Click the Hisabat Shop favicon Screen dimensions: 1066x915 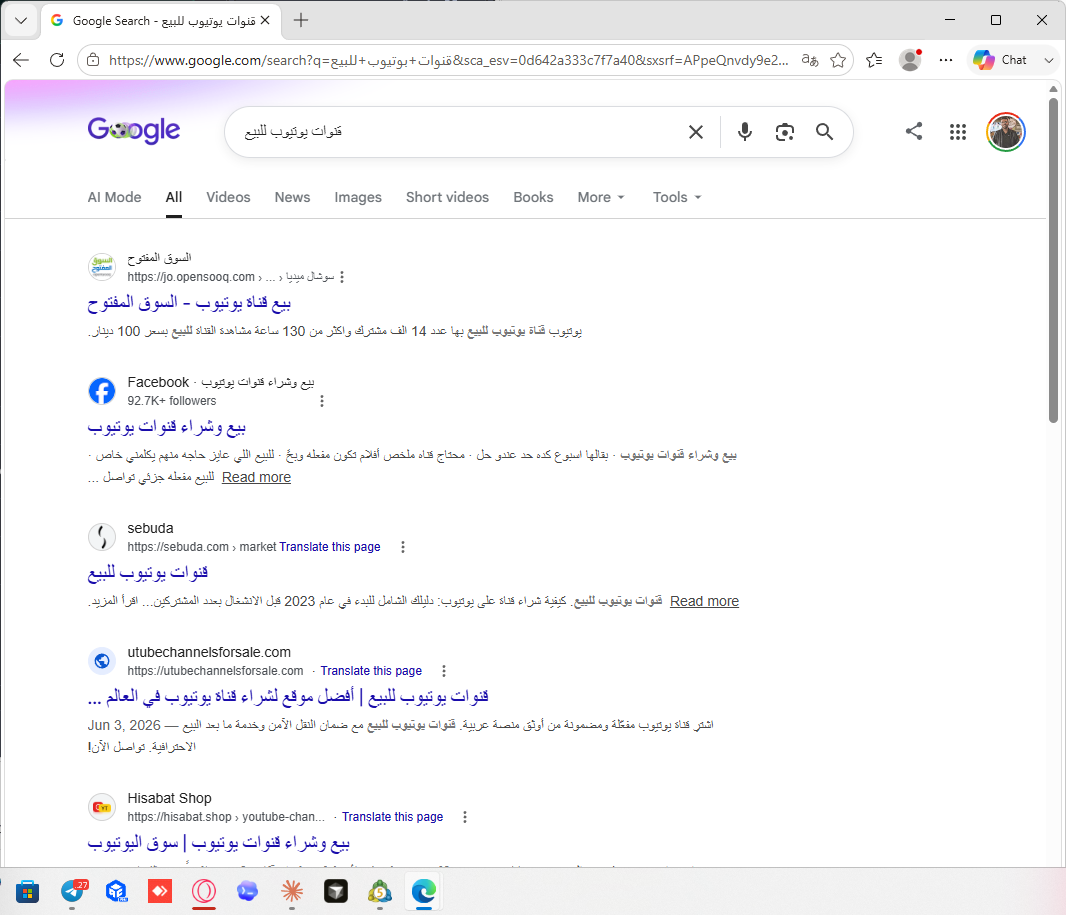102,807
